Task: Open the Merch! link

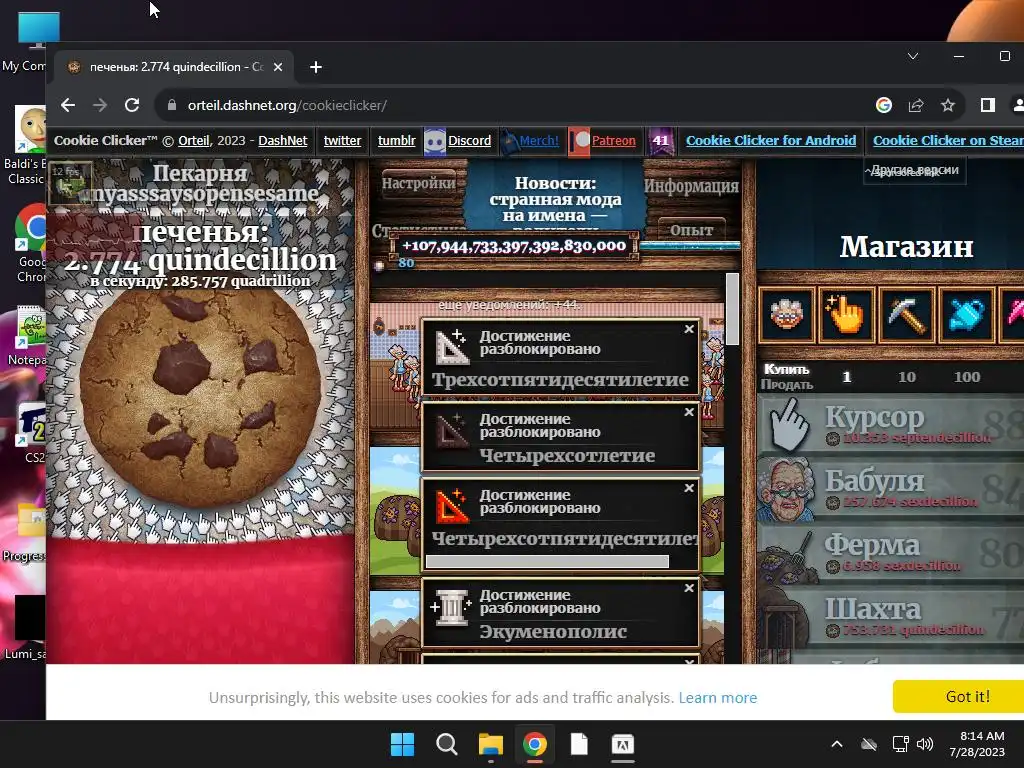Action: point(539,140)
